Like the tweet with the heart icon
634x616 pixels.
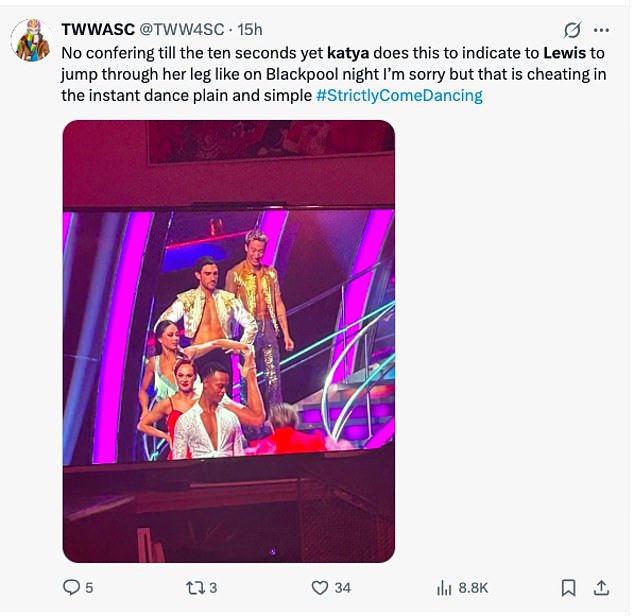(x=320, y=588)
